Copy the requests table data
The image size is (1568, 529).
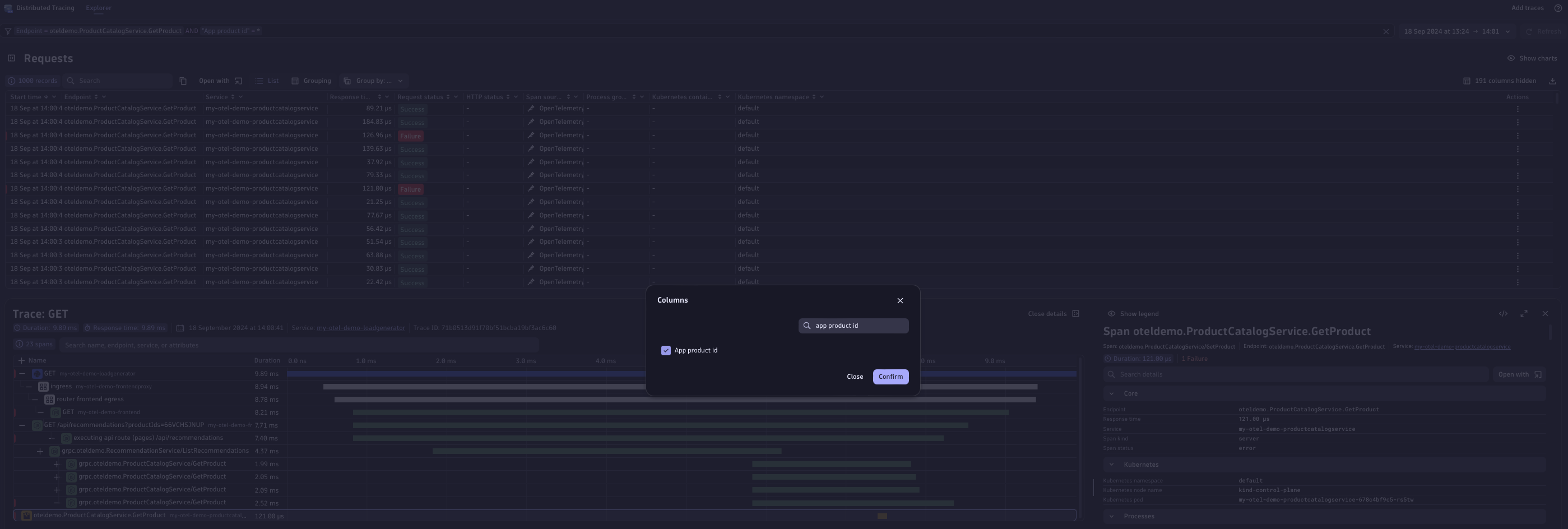(183, 80)
